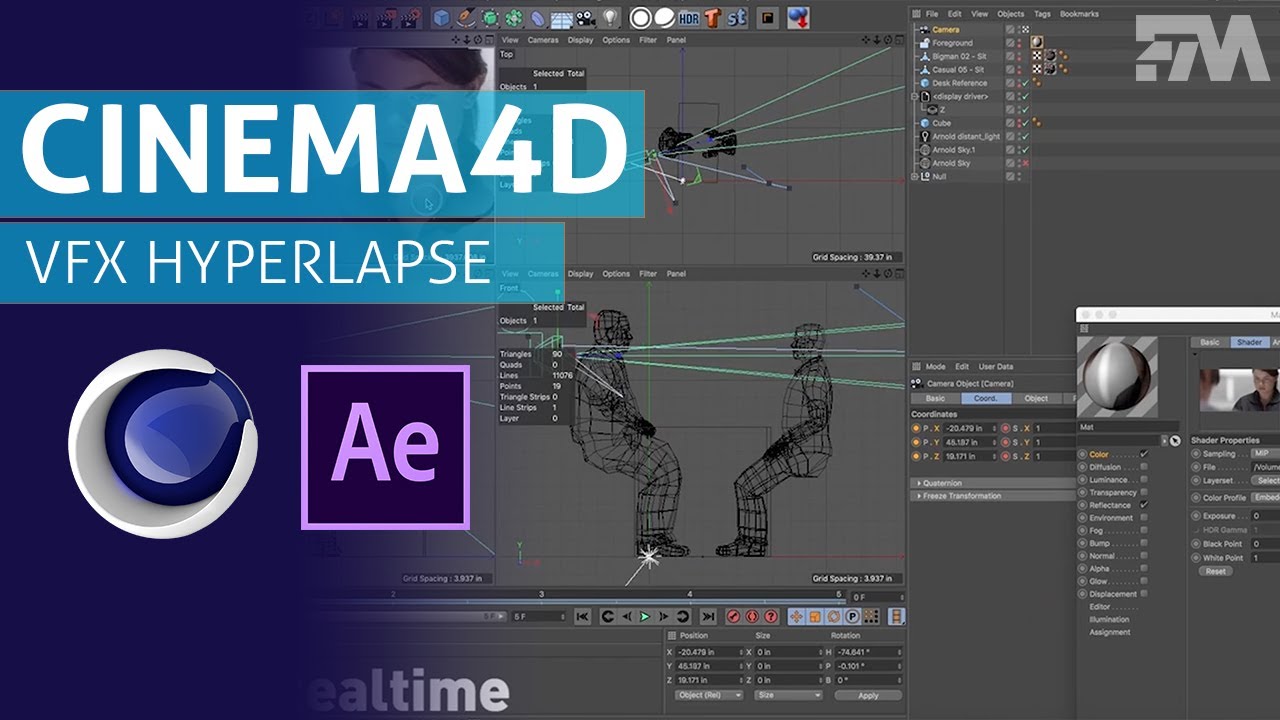The height and width of the screenshot is (720, 1280).
Task: Go to start of animation
Action: pos(582,616)
